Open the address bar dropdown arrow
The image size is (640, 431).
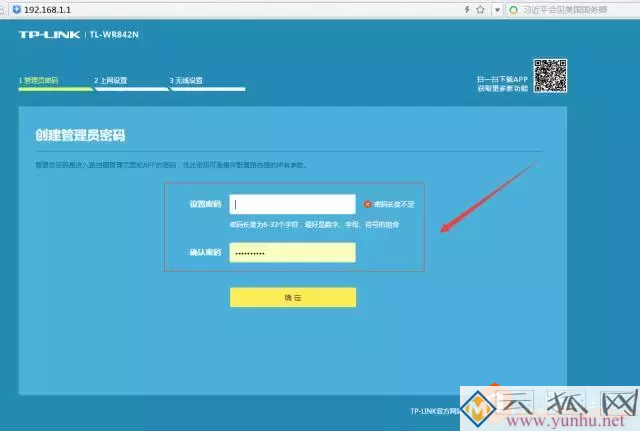[x=497, y=10]
